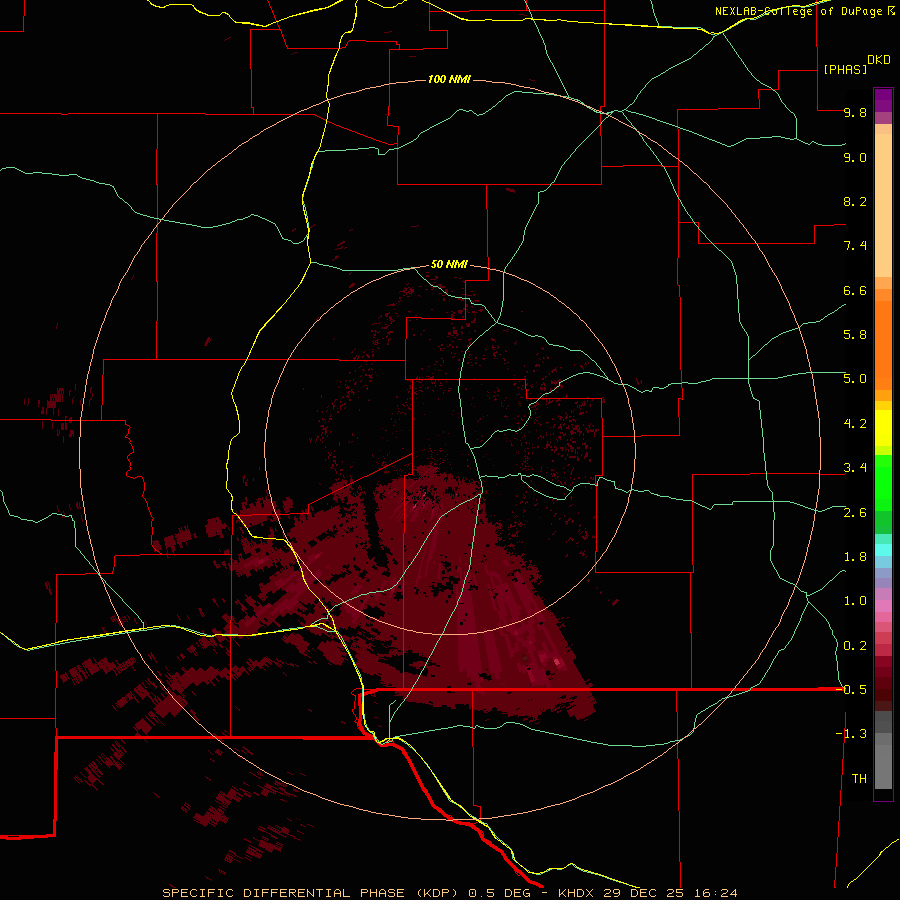This screenshot has height=900, width=900.
Task: Click the 1.0 legend value
Action: [855, 601]
